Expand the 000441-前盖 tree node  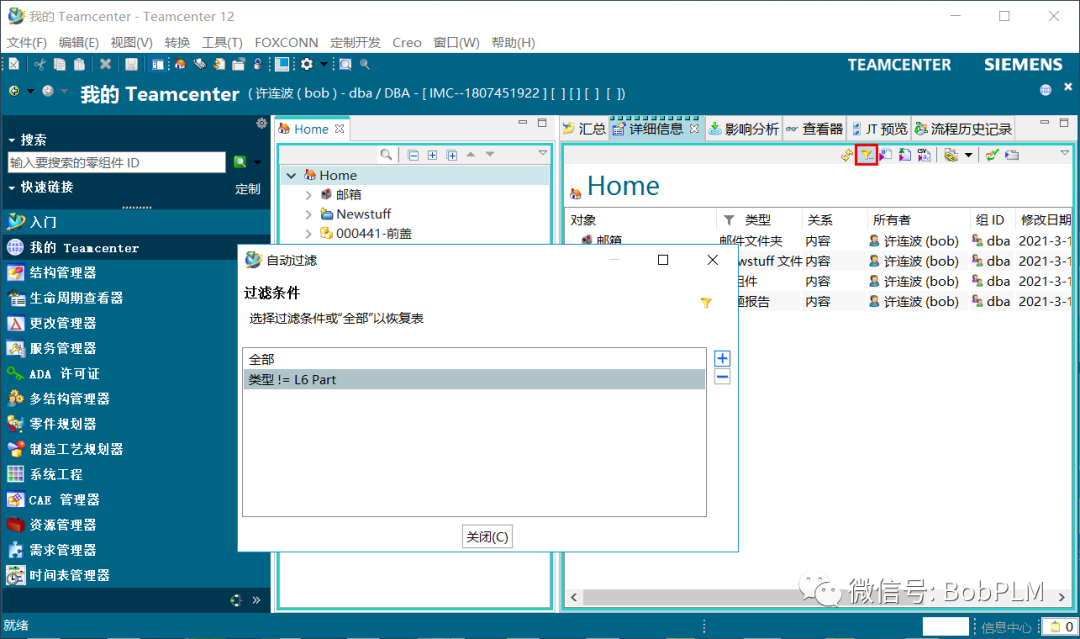[x=309, y=233]
